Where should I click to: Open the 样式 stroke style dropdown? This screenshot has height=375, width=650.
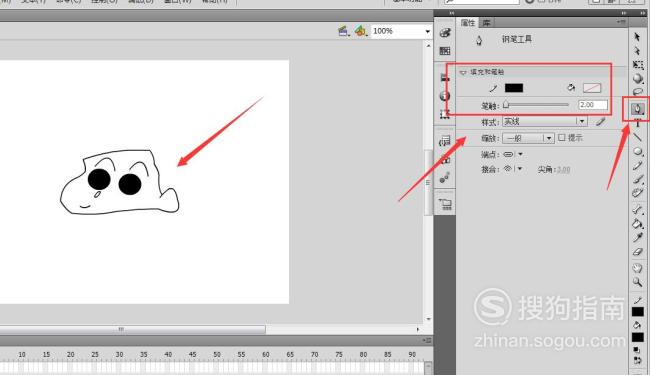tap(545, 121)
